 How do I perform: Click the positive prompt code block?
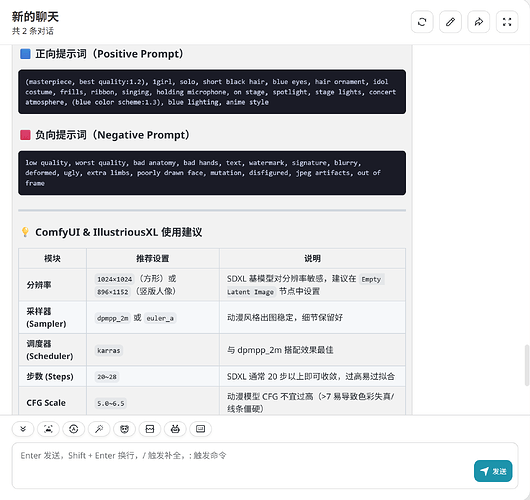tap(212, 92)
